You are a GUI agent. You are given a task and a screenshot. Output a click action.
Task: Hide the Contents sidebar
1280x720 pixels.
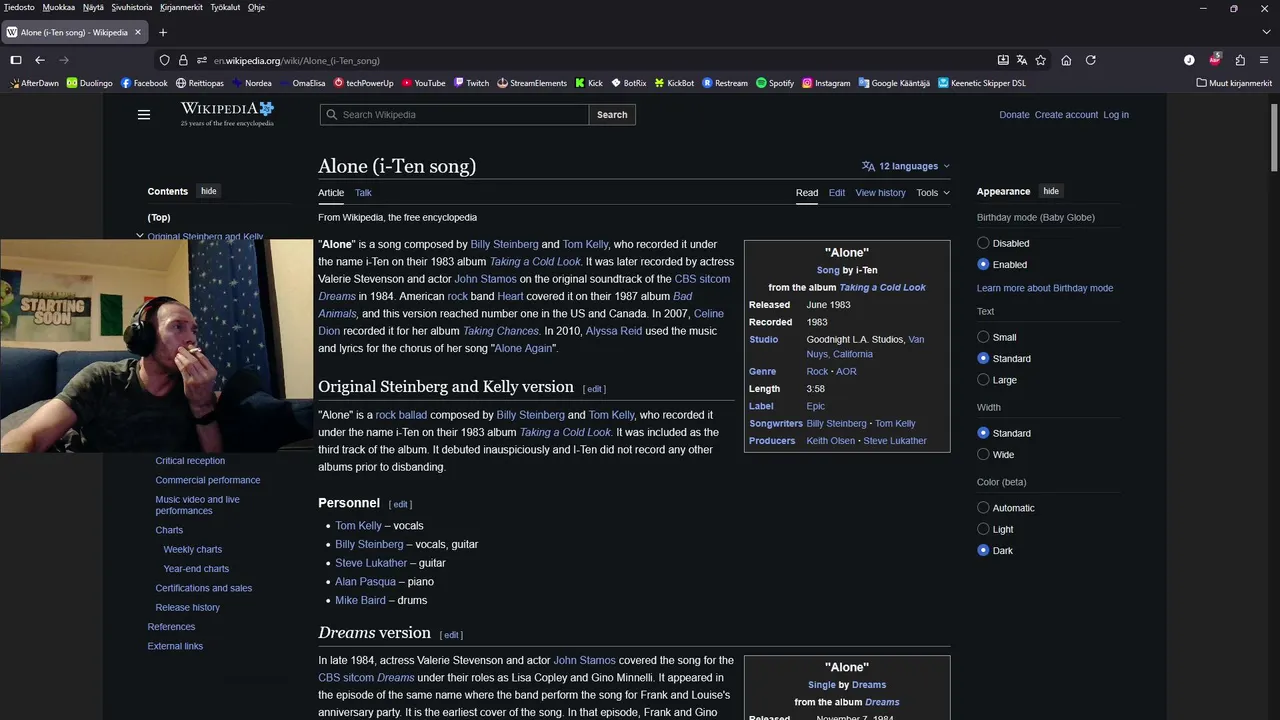click(208, 191)
